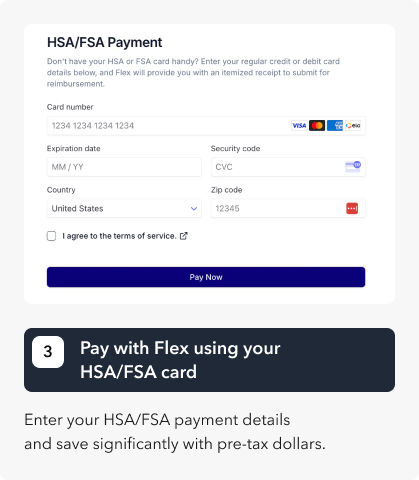The image size is (419, 480).
Task: Click the Zip code input field
Action: pyautogui.click(x=288, y=208)
